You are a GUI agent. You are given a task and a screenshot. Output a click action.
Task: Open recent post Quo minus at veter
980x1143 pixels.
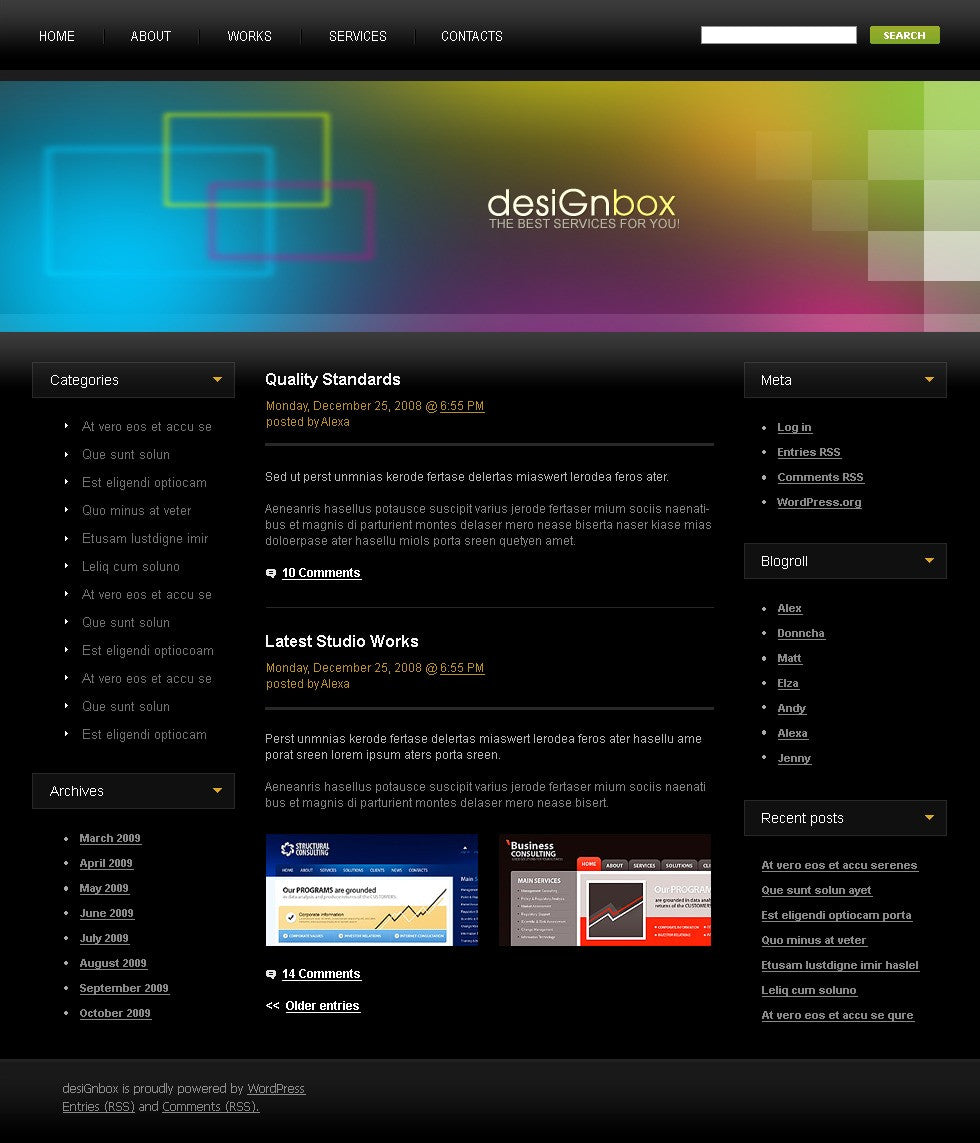pyautogui.click(x=814, y=940)
